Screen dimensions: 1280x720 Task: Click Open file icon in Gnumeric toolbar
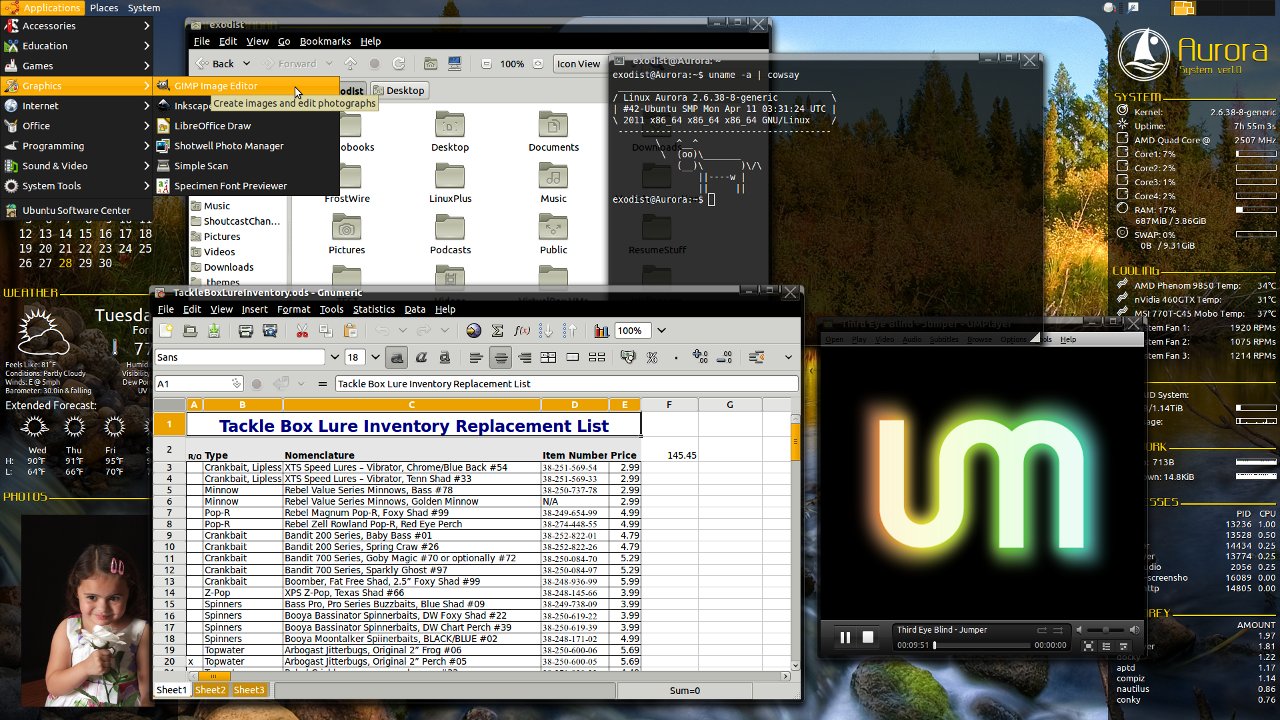coord(188,331)
